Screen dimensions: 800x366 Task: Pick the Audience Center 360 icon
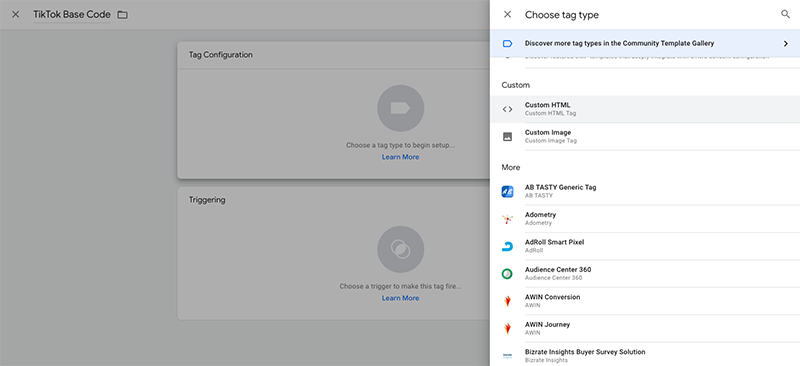point(507,274)
